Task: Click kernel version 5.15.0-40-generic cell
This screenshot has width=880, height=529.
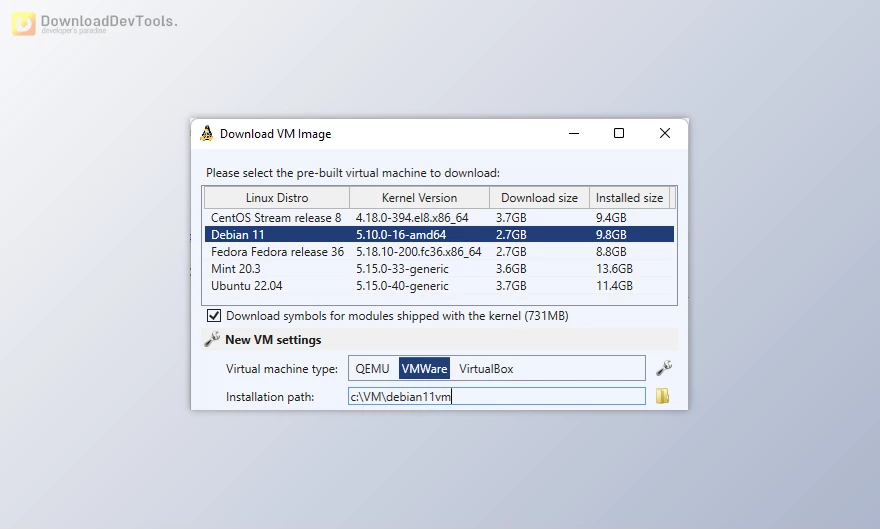Action: (x=402, y=286)
